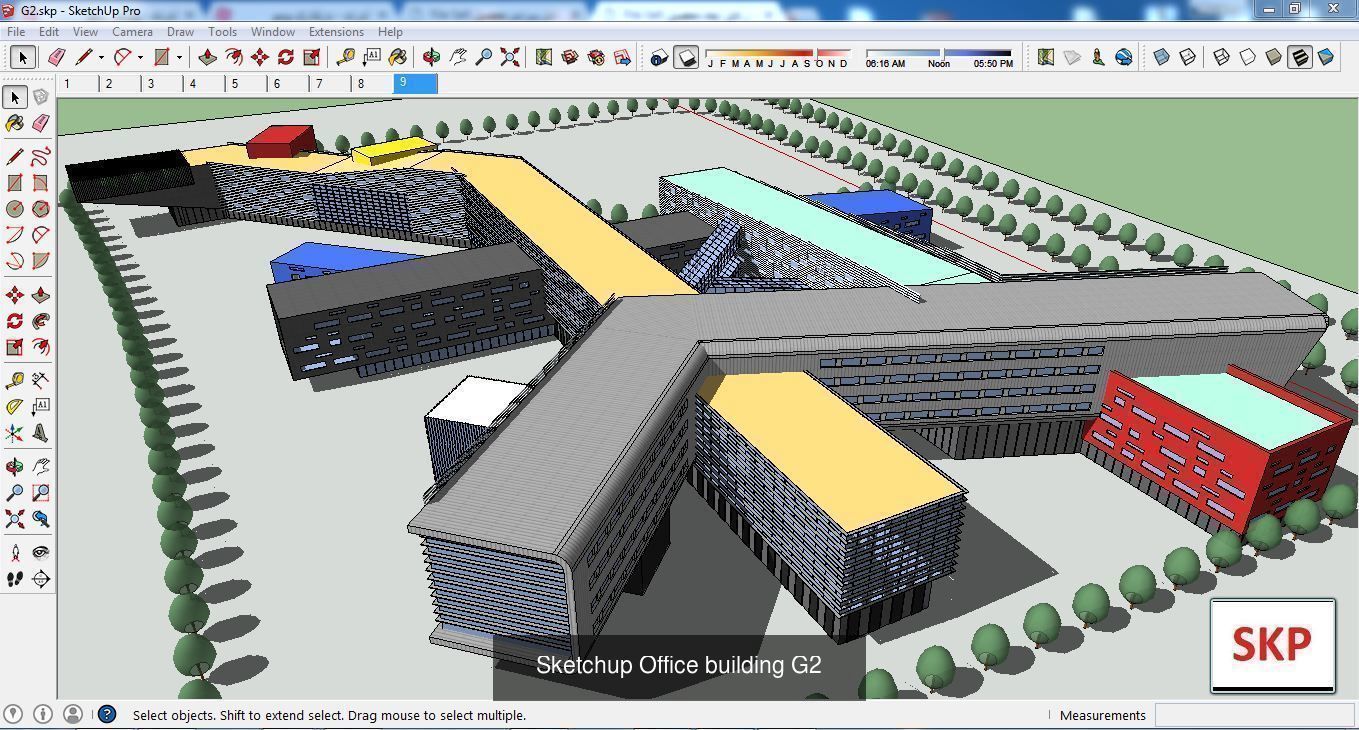Select the Rotate tool in top toolbar
Screen dimensions: 1359x730
(x=286, y=58)
